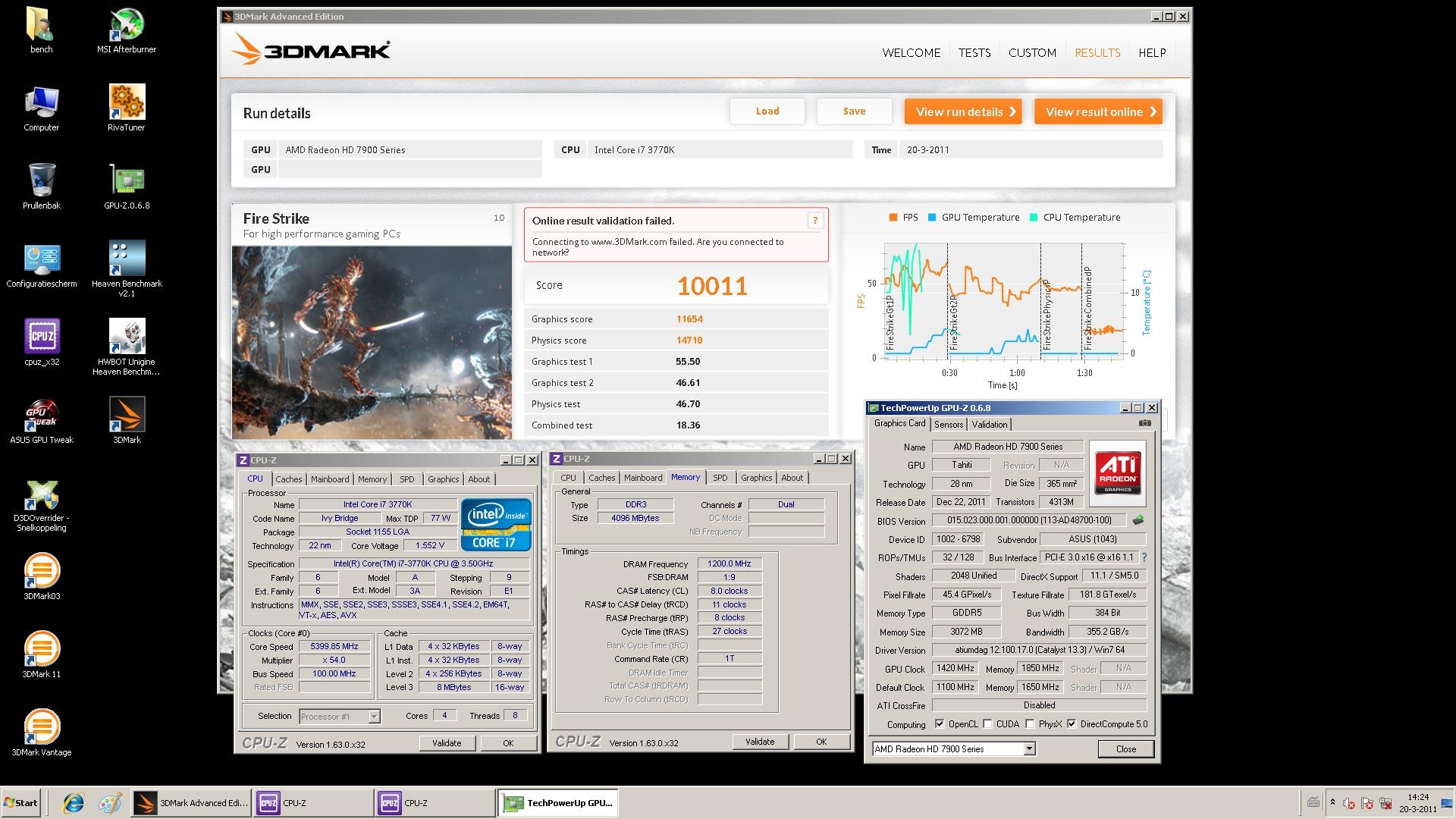Viewport: 1456px width, 819px height.
Task: Launch 3DMark03 desktop shortcut
Action: pos(41,577)
